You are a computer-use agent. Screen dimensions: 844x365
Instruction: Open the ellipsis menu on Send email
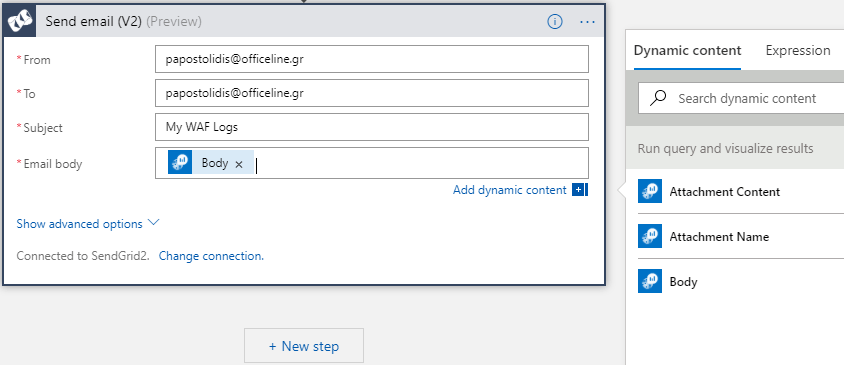587,22
